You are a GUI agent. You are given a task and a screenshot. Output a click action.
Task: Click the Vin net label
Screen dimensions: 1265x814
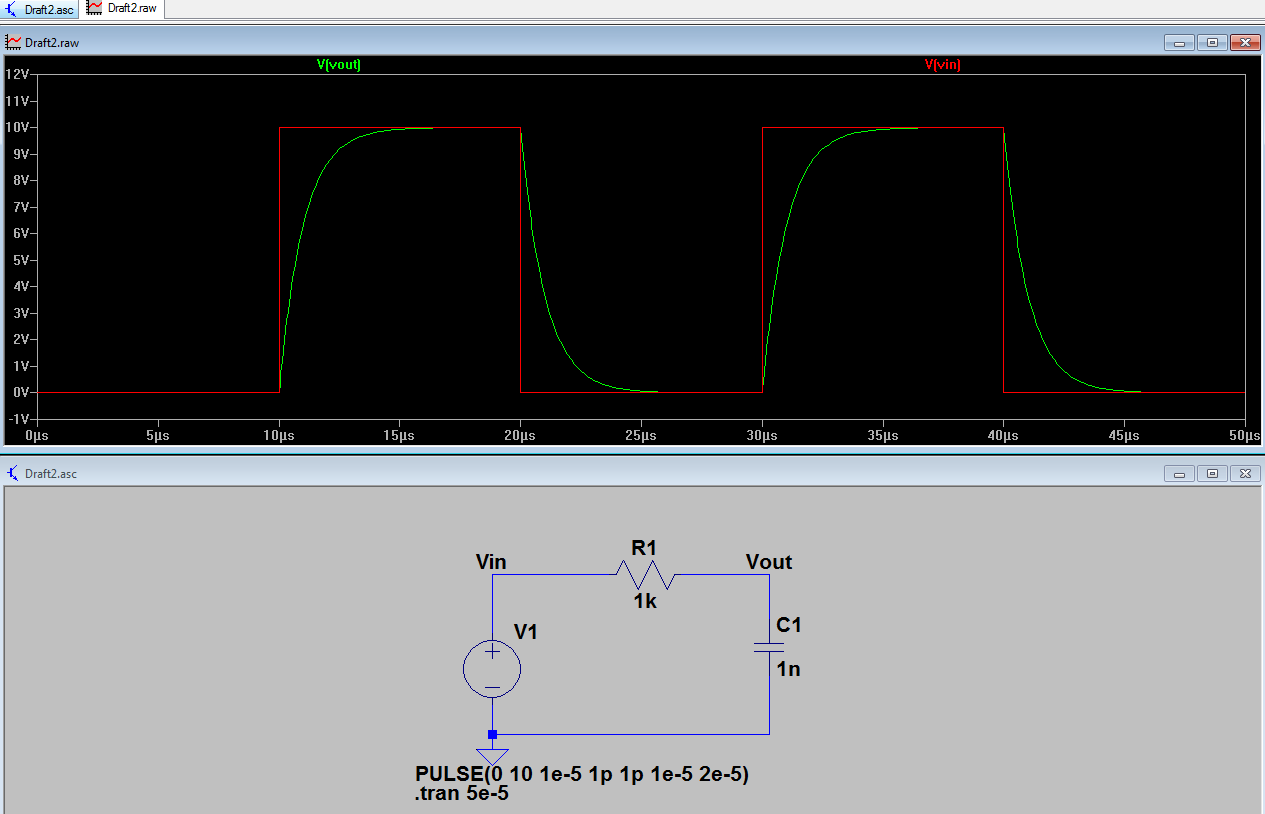tap(491, 562)
